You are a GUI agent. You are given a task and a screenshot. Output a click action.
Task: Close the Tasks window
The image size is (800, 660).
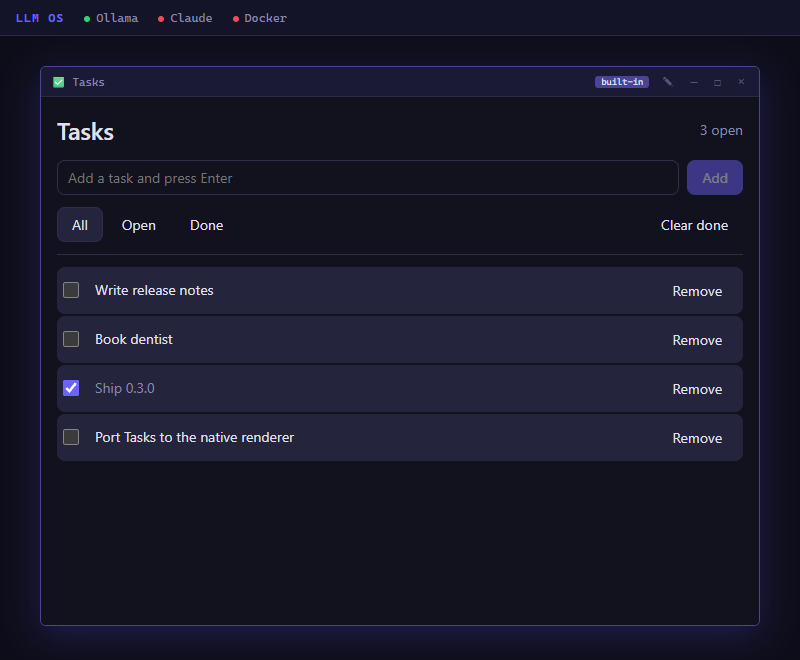pos(741,82)
